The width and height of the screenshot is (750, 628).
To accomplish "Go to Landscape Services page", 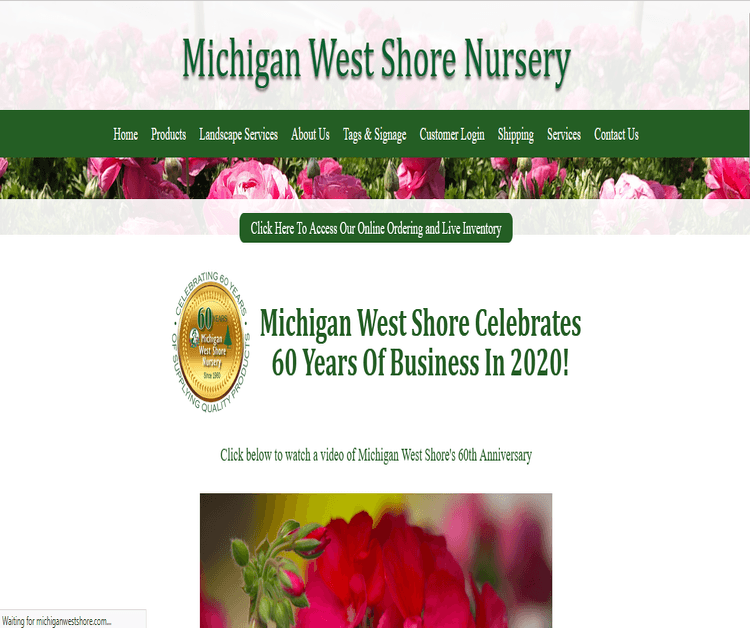I will click(238, 134).
